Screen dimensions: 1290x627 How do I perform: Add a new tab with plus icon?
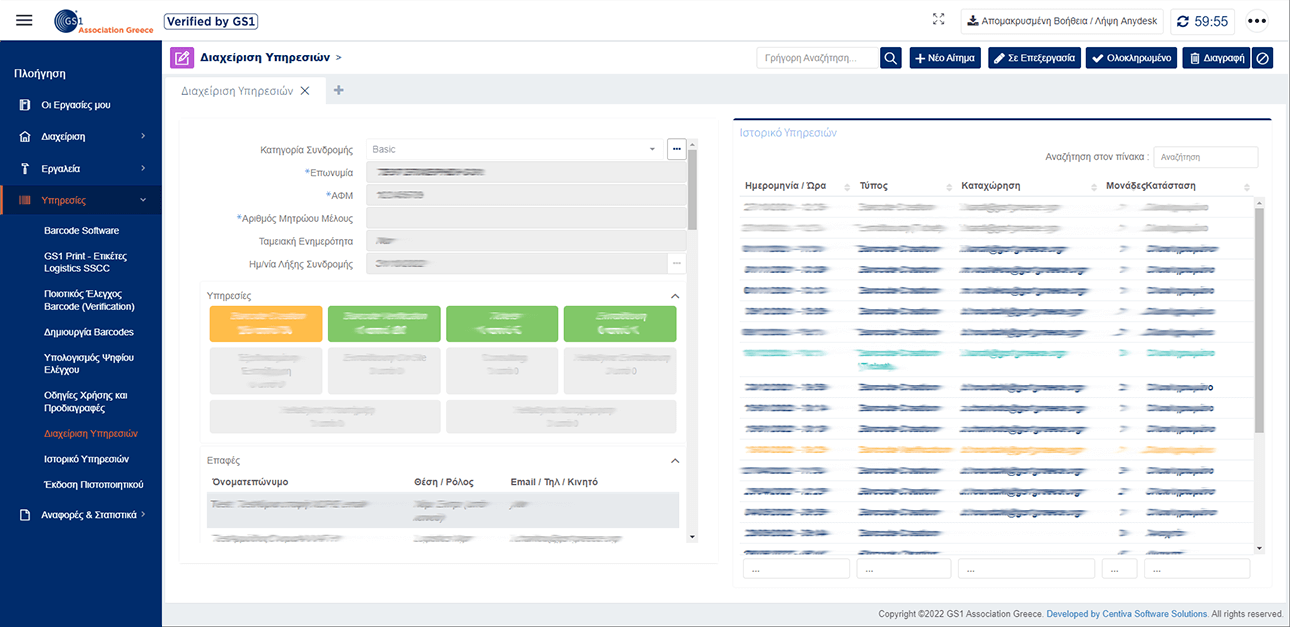(338, 90)
